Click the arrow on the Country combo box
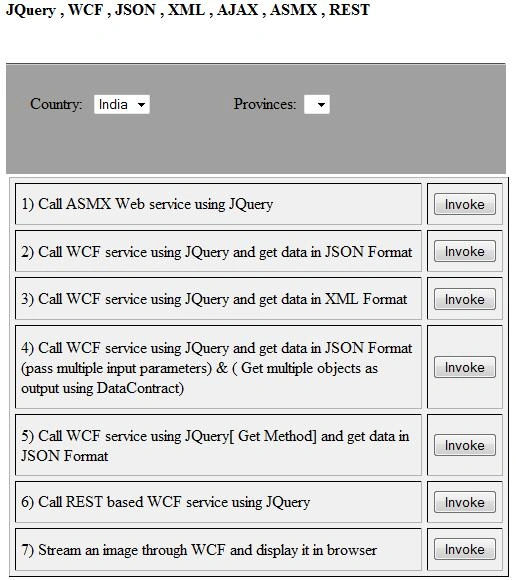Screen dimensions: 516x580 coord(141,105)
